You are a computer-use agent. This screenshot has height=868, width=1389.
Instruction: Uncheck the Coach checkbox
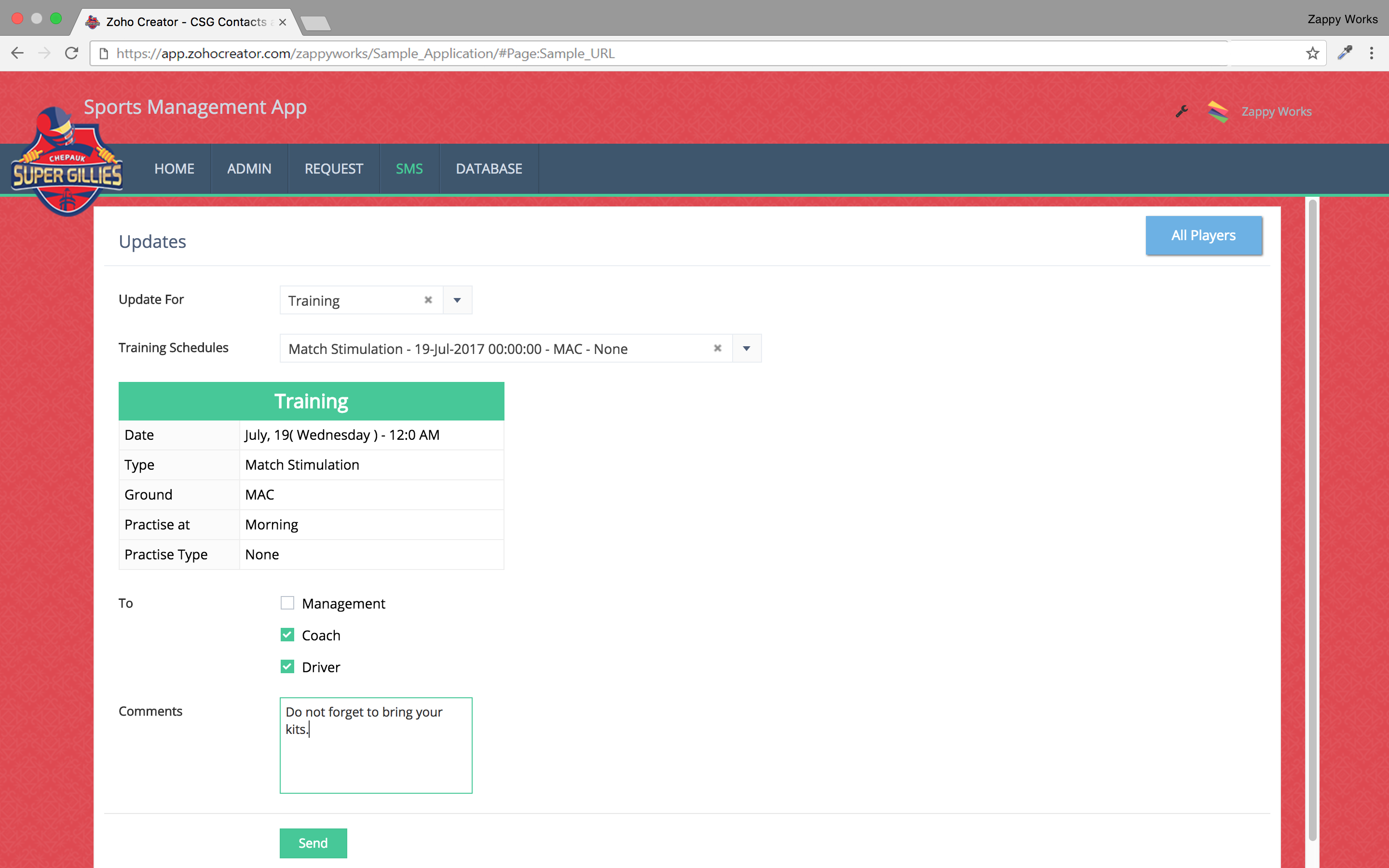287,634
